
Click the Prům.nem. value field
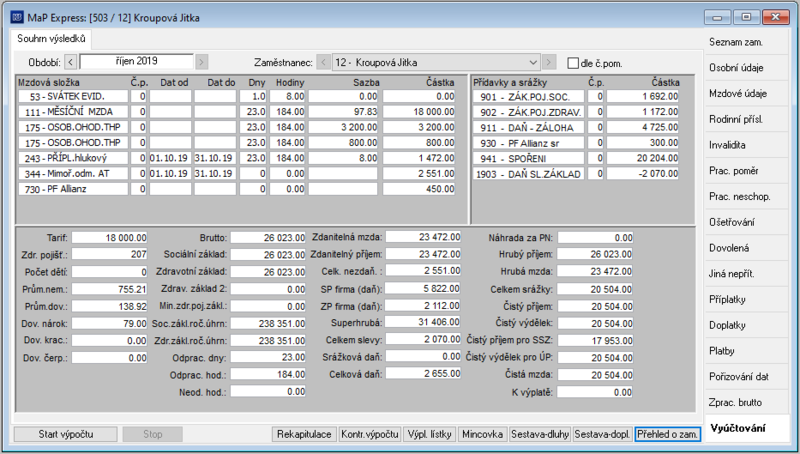click(x=109, y=289)
